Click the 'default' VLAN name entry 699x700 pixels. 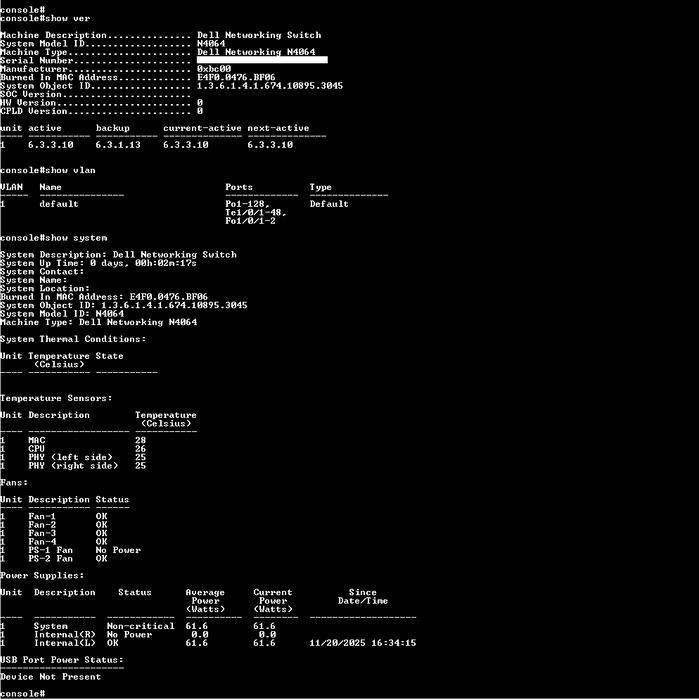click(x=59, y=204)
